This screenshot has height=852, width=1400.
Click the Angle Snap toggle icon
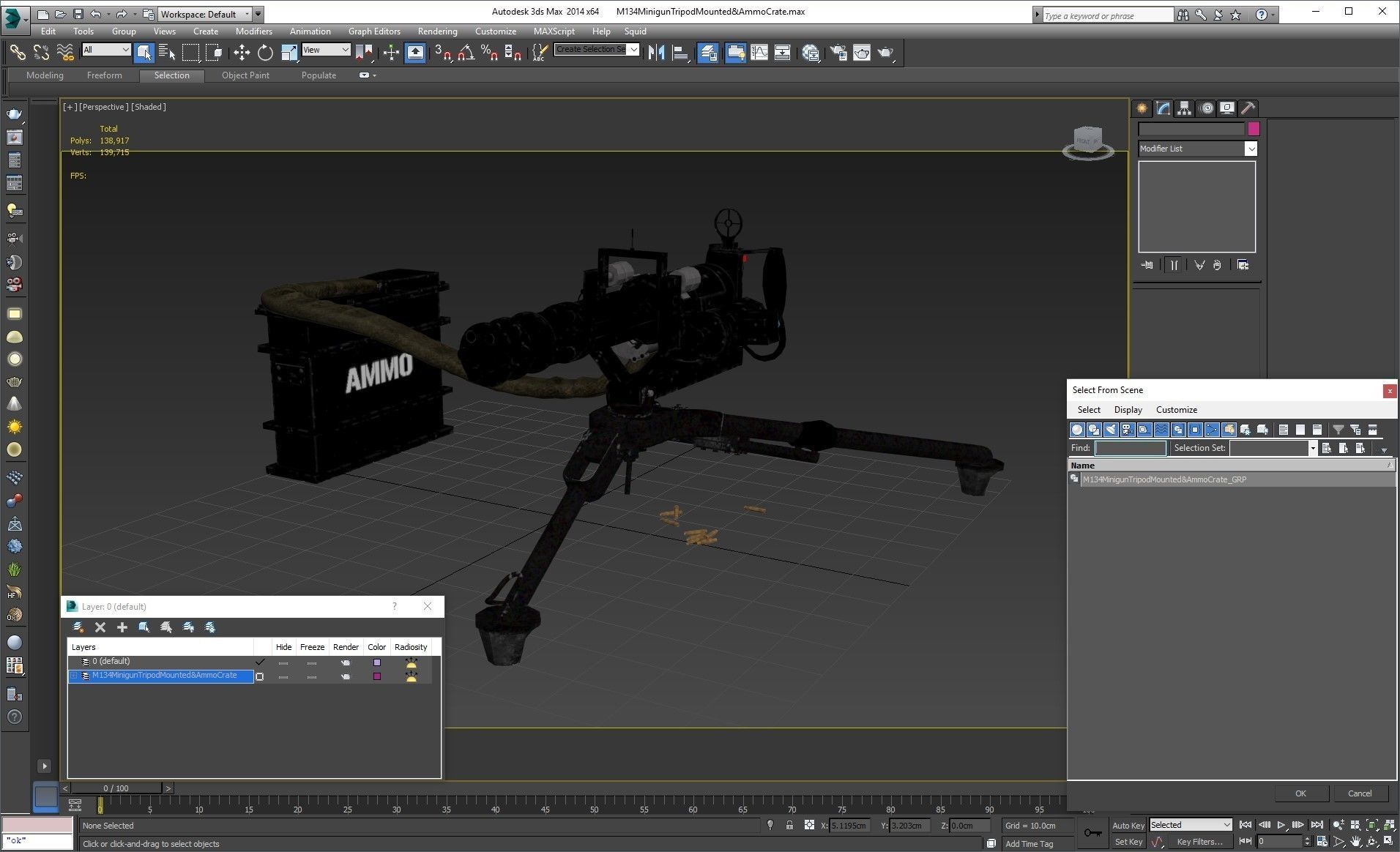click(466, 52)
